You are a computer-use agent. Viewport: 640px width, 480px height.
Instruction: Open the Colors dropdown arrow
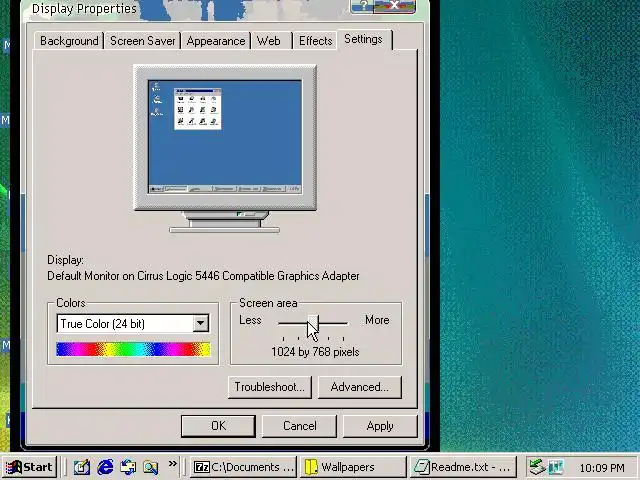click(201, 324)
